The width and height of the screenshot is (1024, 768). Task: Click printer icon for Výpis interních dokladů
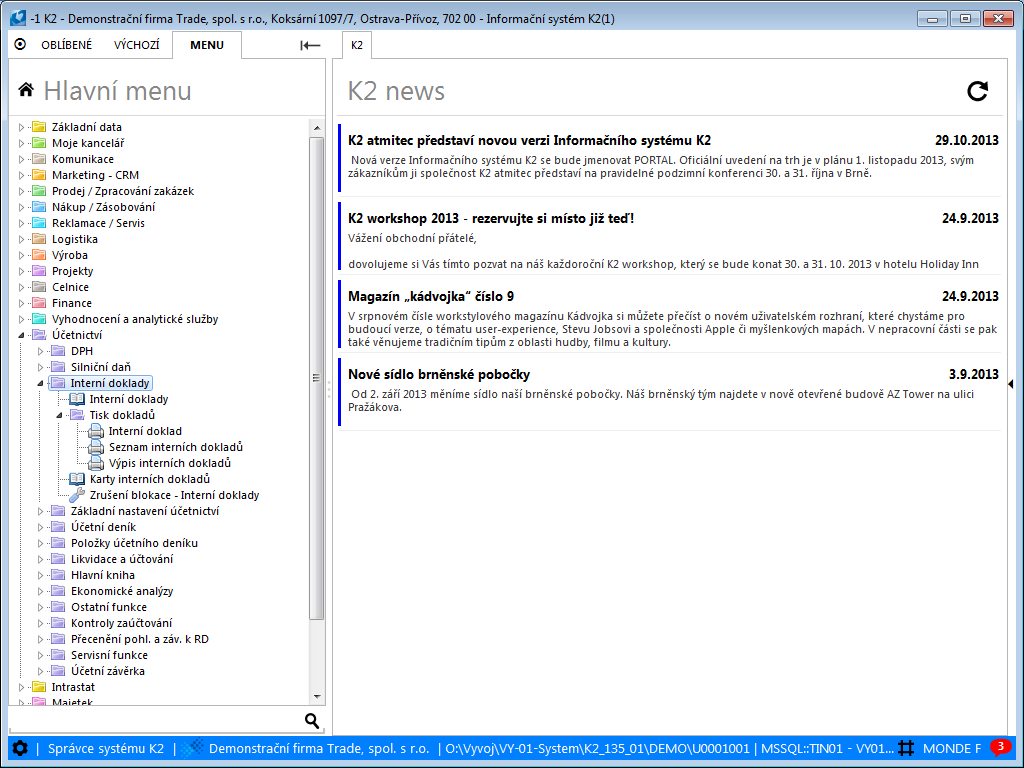tap(96, 463)
